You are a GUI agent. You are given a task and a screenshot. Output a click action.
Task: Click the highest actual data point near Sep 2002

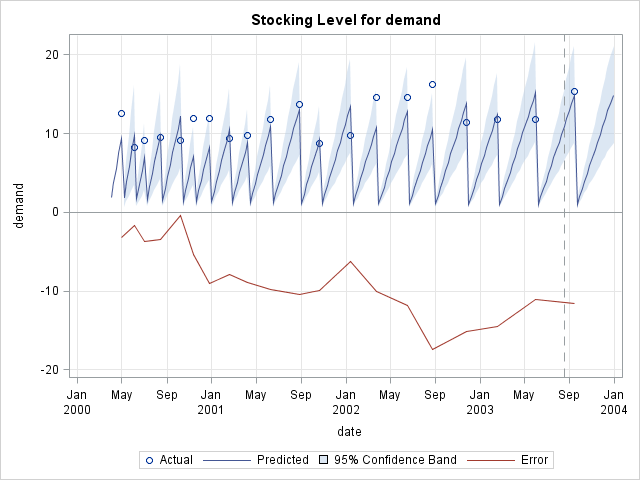[432, 84]
